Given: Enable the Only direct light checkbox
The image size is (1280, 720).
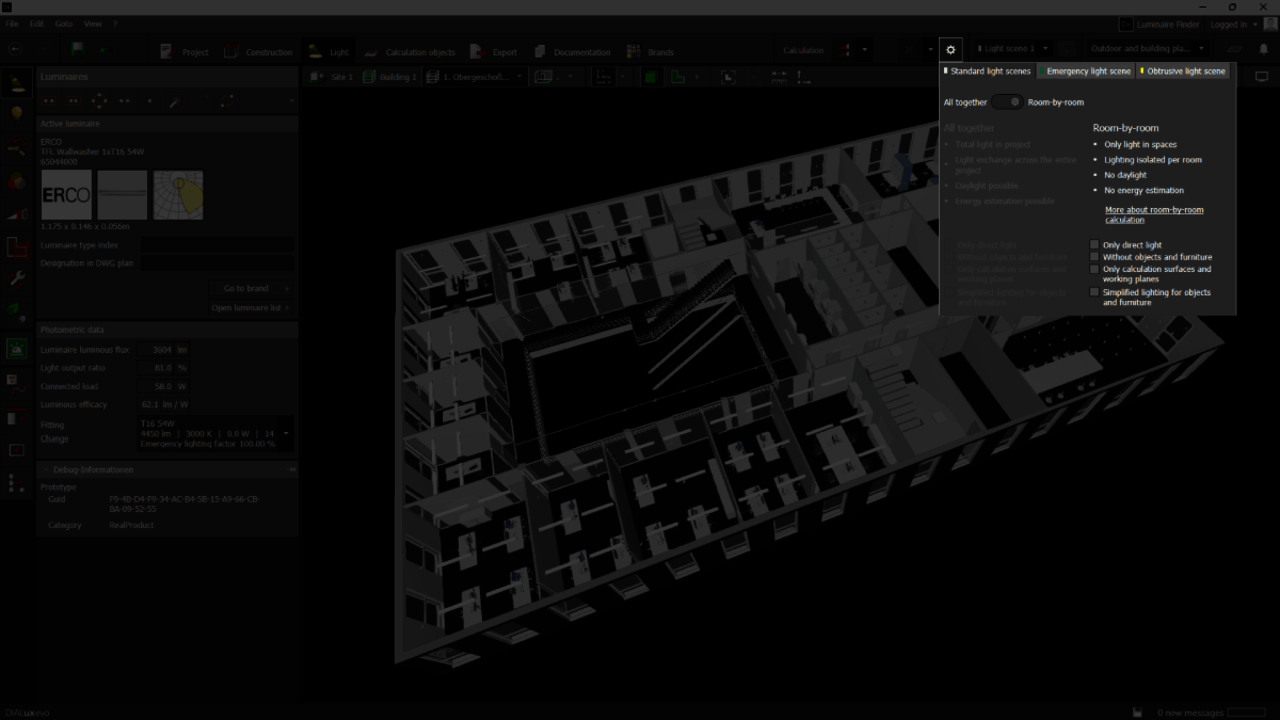Looking at the screenshot, I should click(1095, 245).
